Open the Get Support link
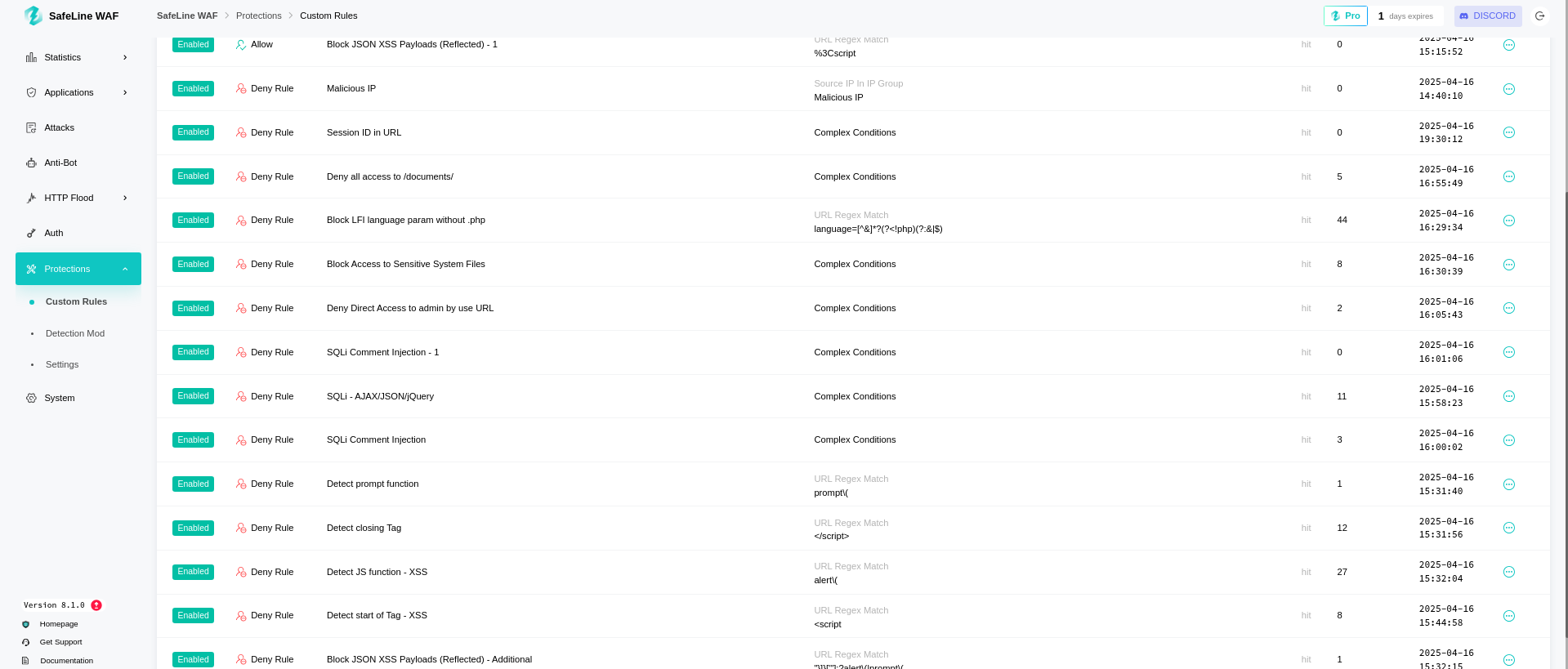The height and width of the screenshot is (669, 1568). point(60,642)
